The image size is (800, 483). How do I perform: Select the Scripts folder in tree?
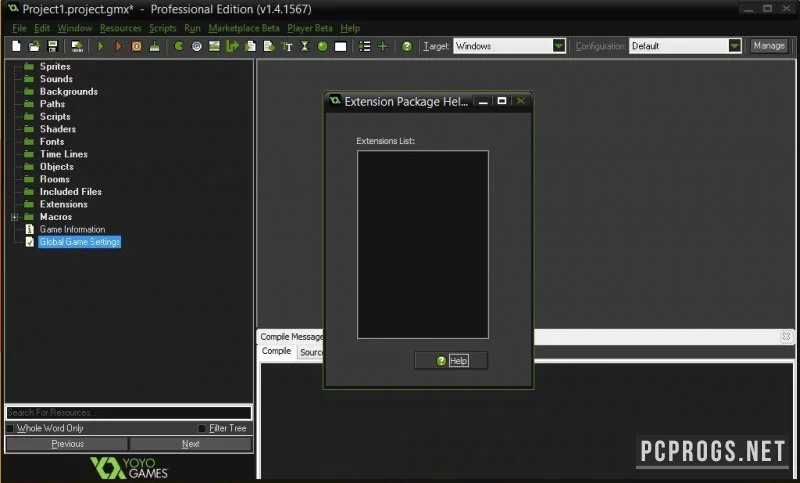coord(55,117)
